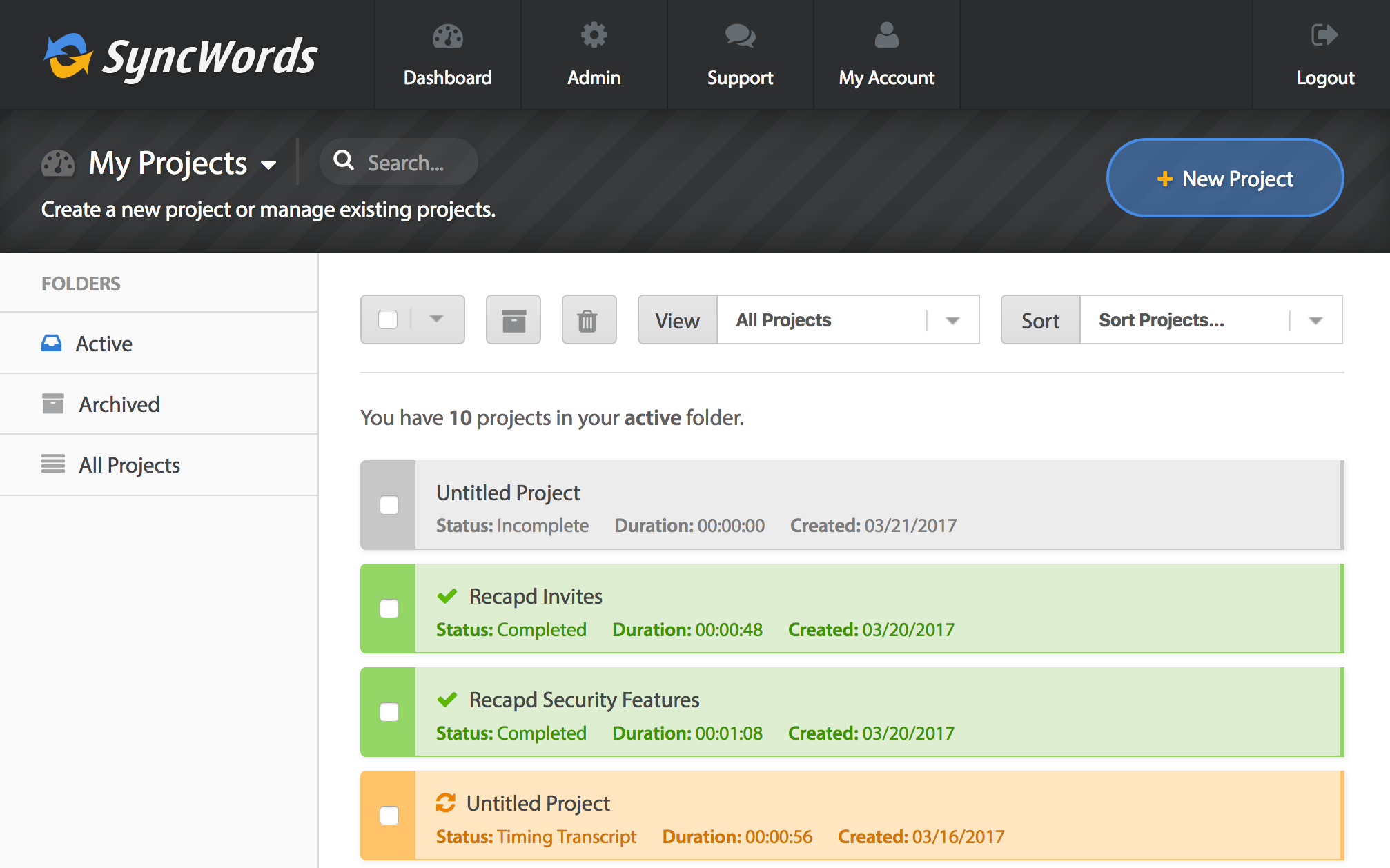Click 'You have 10 projects' message
The width and height of the screenshot is (1390, 868).
[x=552, y=417]
